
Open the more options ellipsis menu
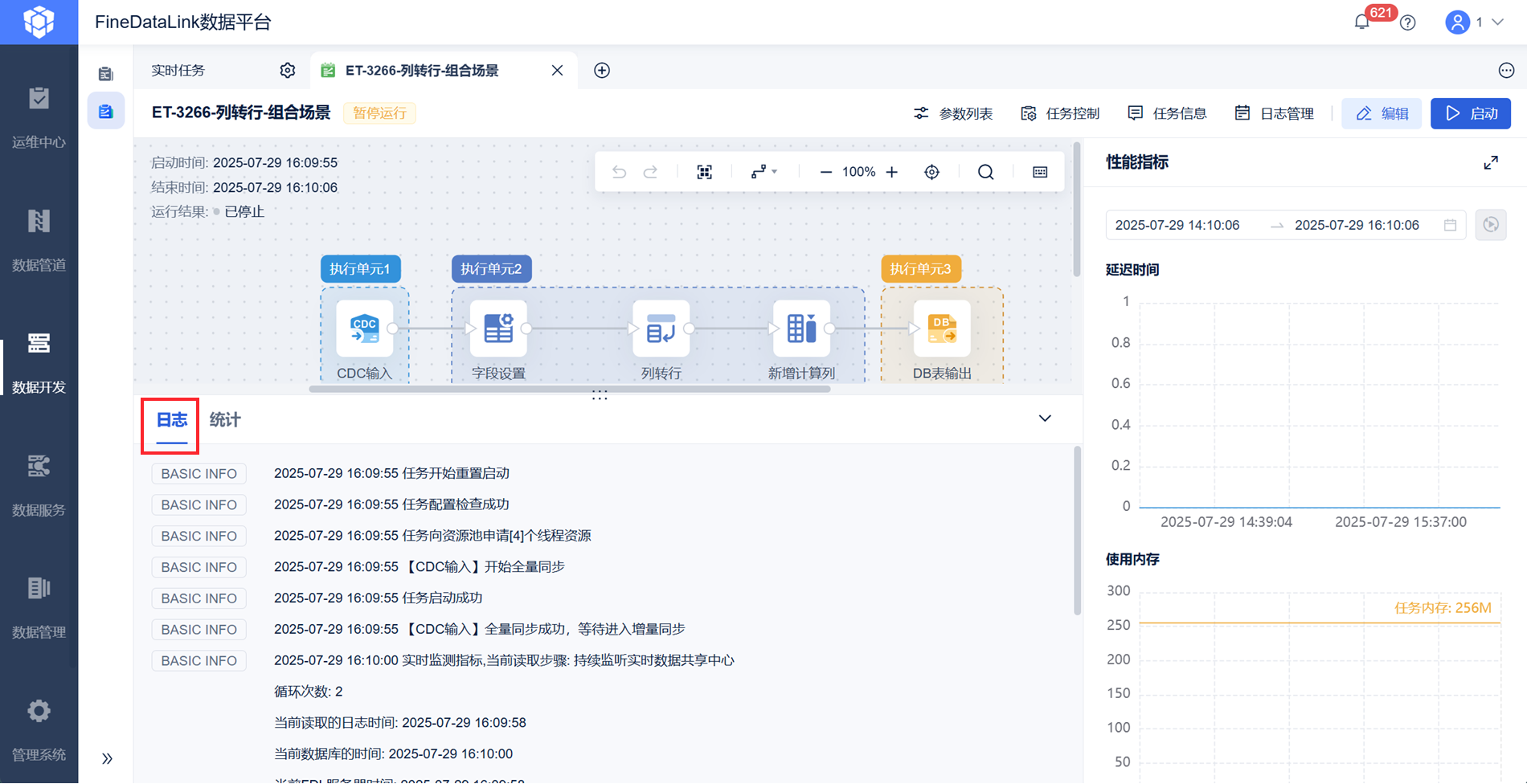pos(1506,71)
